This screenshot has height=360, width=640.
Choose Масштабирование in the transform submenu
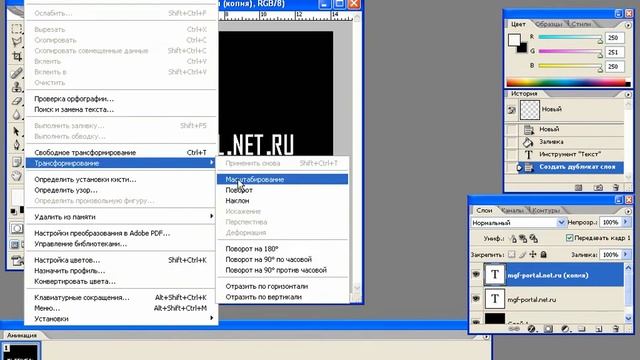[282, 179]
